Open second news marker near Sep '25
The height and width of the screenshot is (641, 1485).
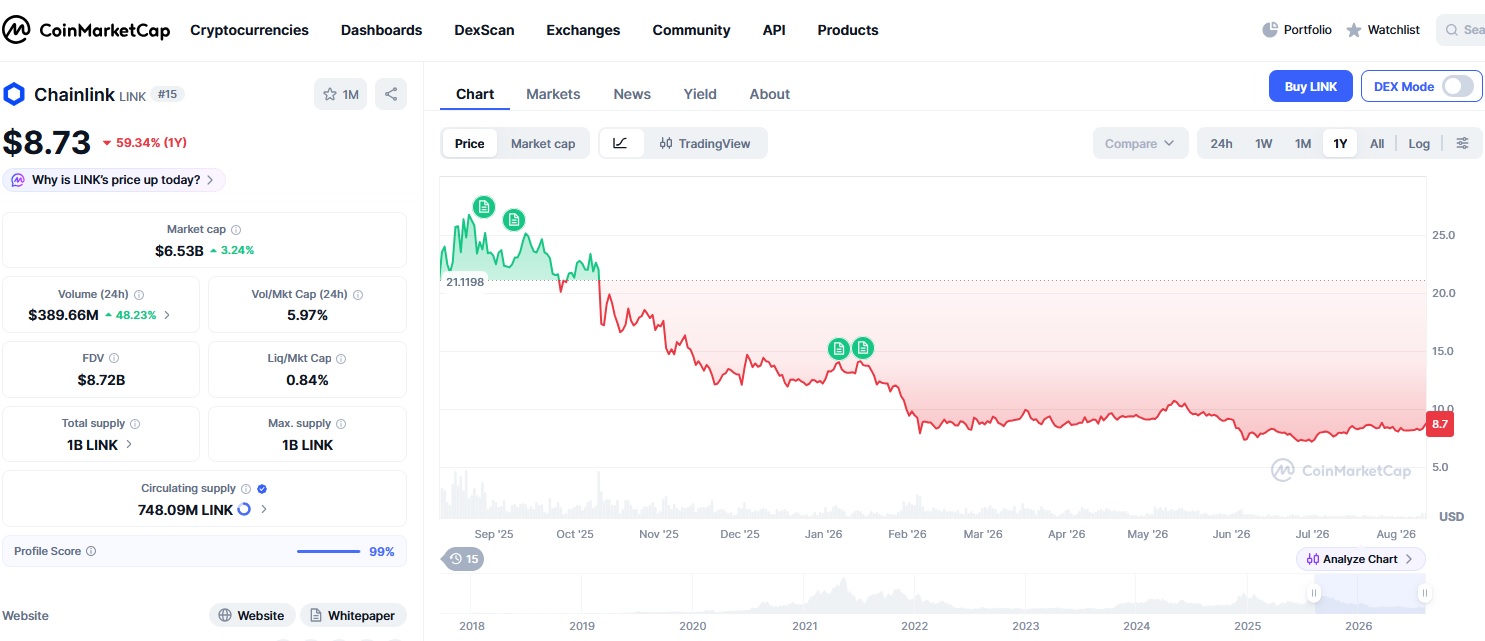514,219
